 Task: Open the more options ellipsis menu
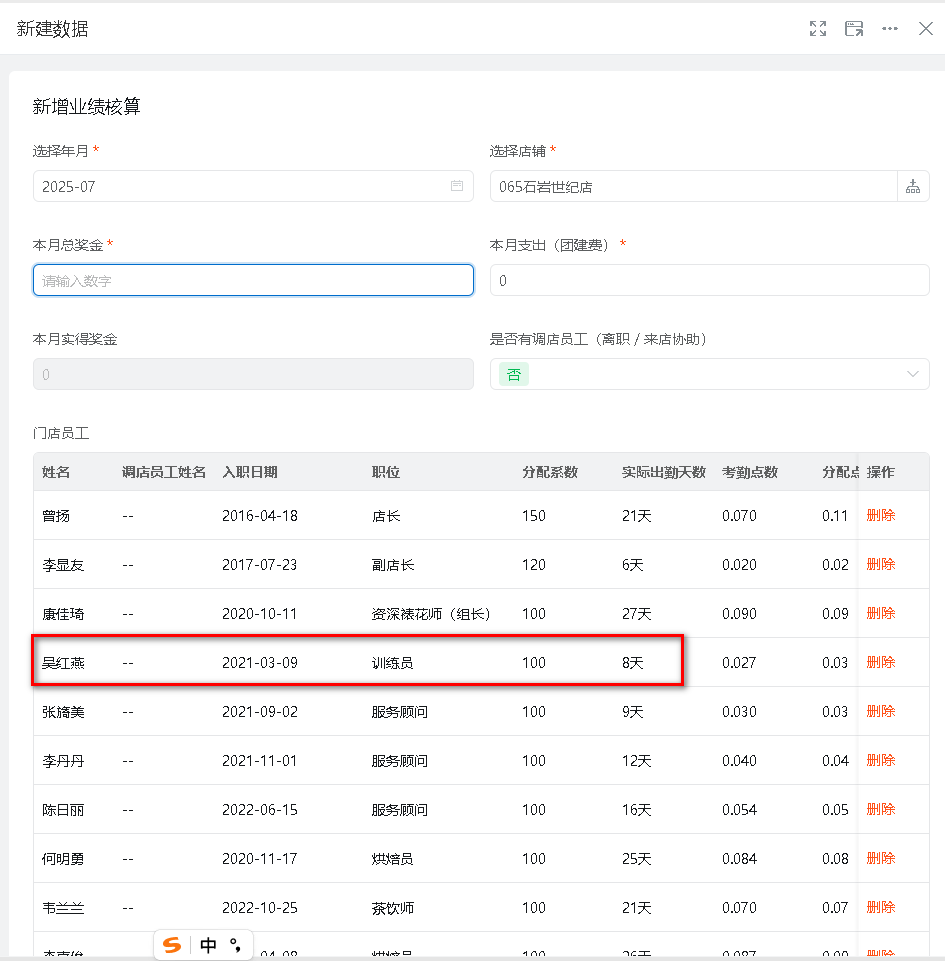[x=890, y=29]
